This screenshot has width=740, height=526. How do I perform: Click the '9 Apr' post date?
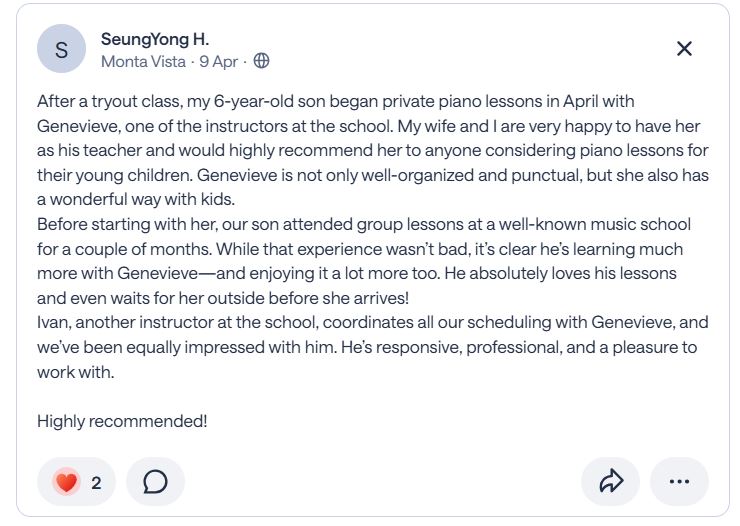coord(219,61)
